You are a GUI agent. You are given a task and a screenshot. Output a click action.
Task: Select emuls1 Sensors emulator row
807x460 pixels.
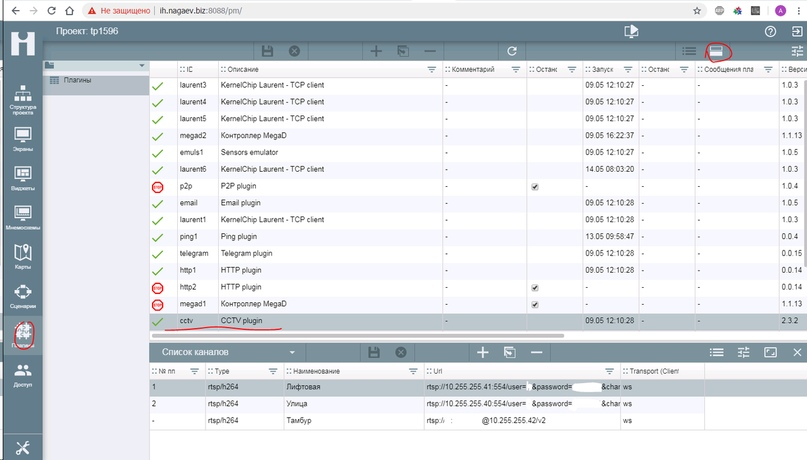[x=476, y=153]
